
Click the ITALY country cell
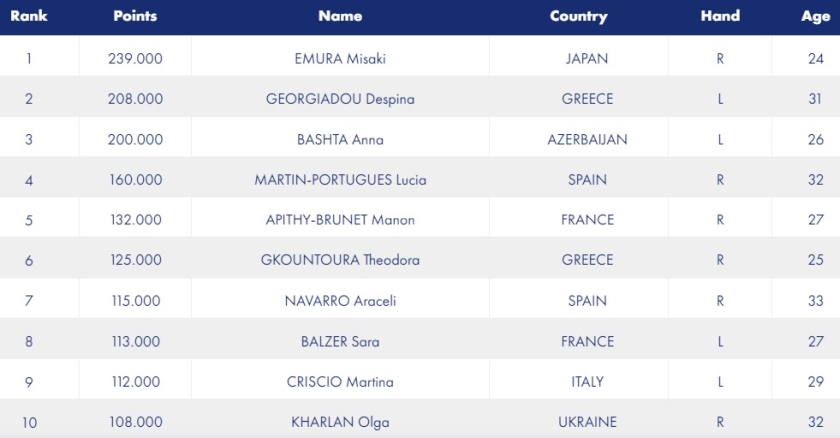click(x=587, y=382)
